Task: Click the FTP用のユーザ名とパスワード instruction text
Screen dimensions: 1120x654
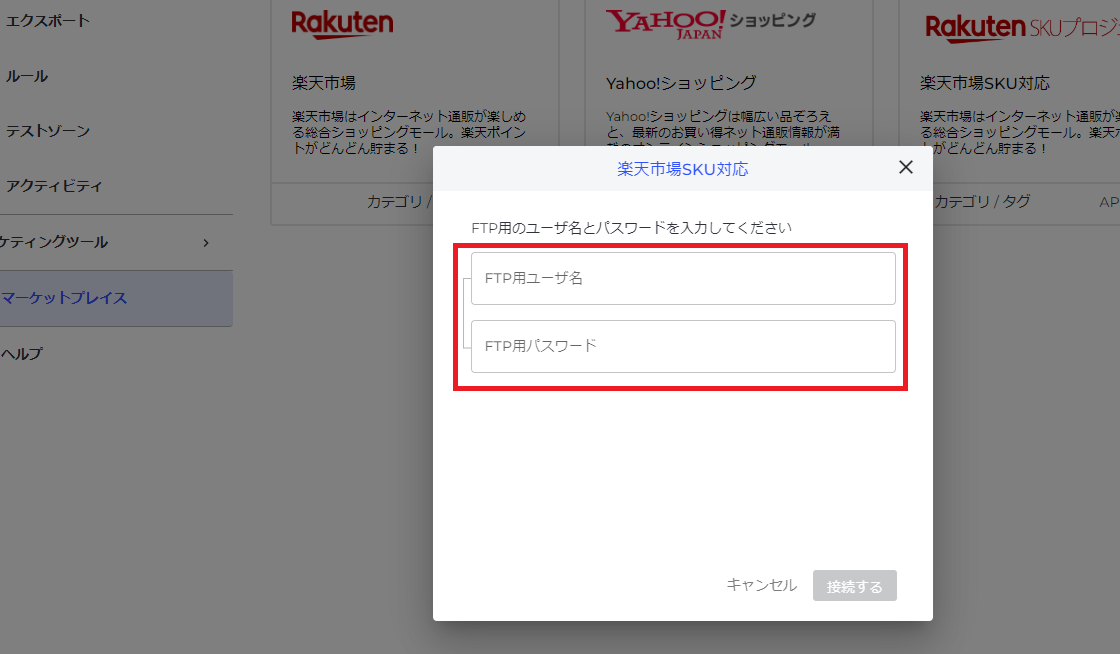Action: tap(631, 228)
